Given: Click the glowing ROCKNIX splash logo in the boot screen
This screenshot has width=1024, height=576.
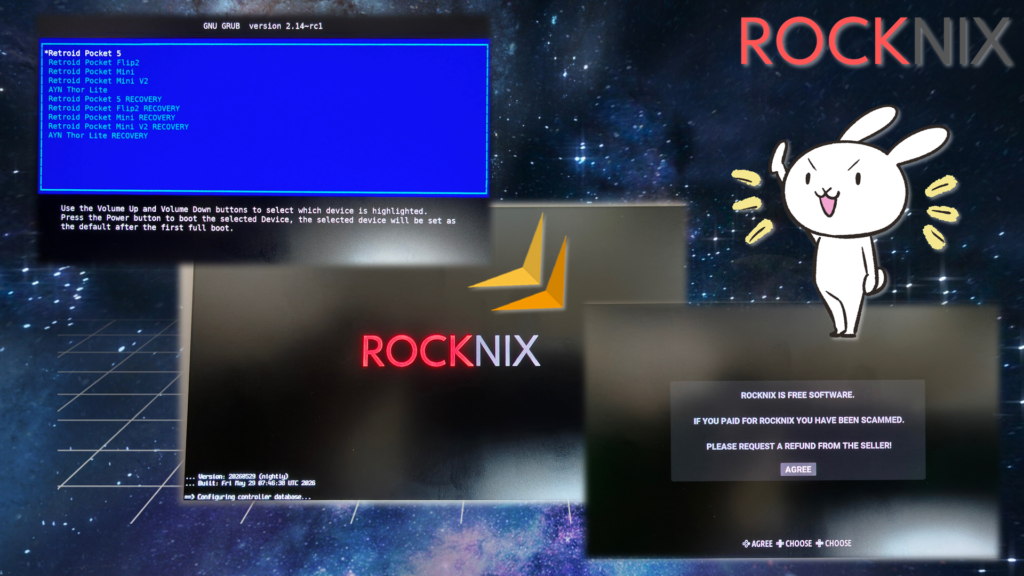Looking at the screenshot, I should click(451, 351).
